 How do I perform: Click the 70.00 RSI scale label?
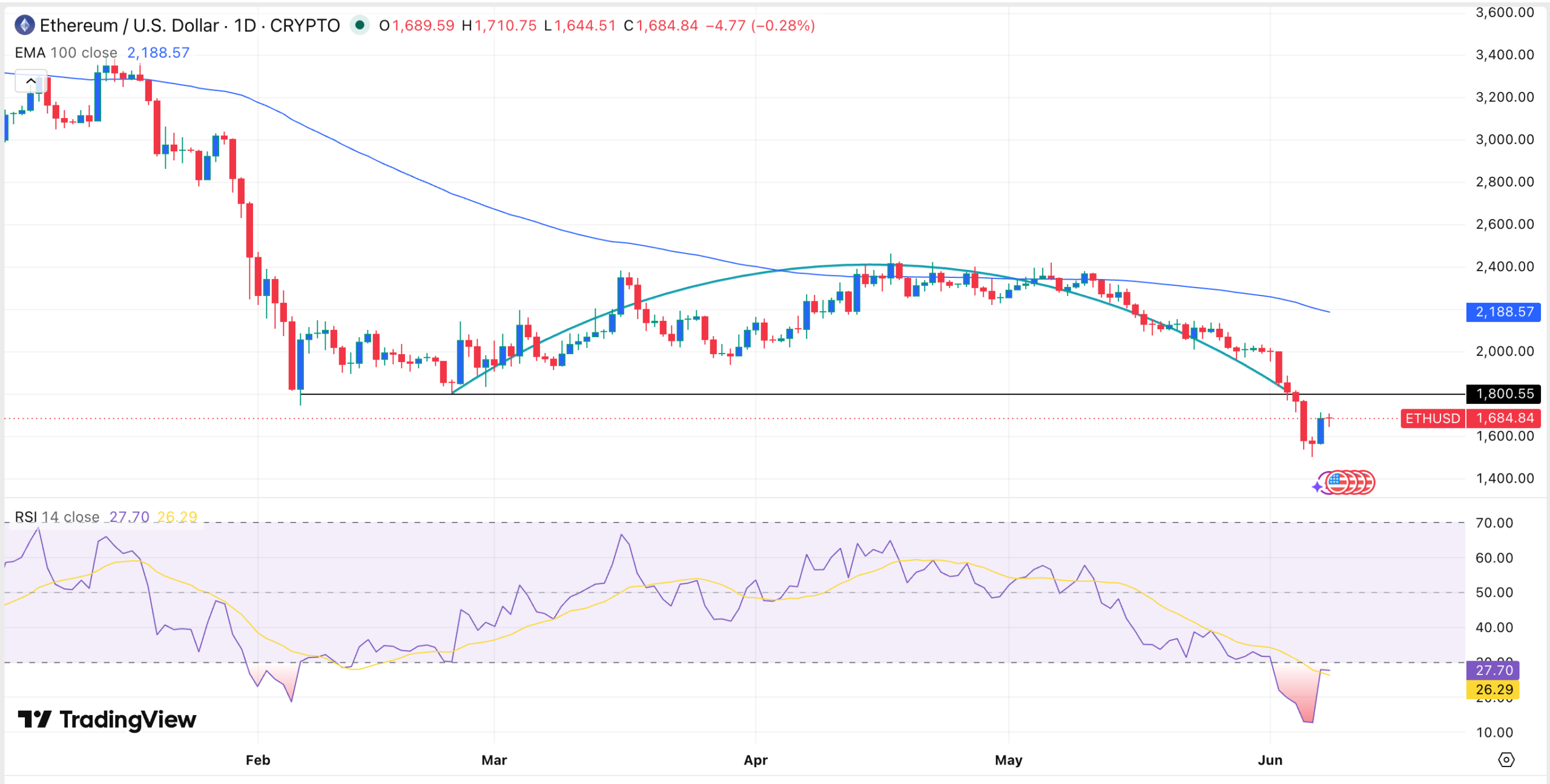(x=1494, y=523)
